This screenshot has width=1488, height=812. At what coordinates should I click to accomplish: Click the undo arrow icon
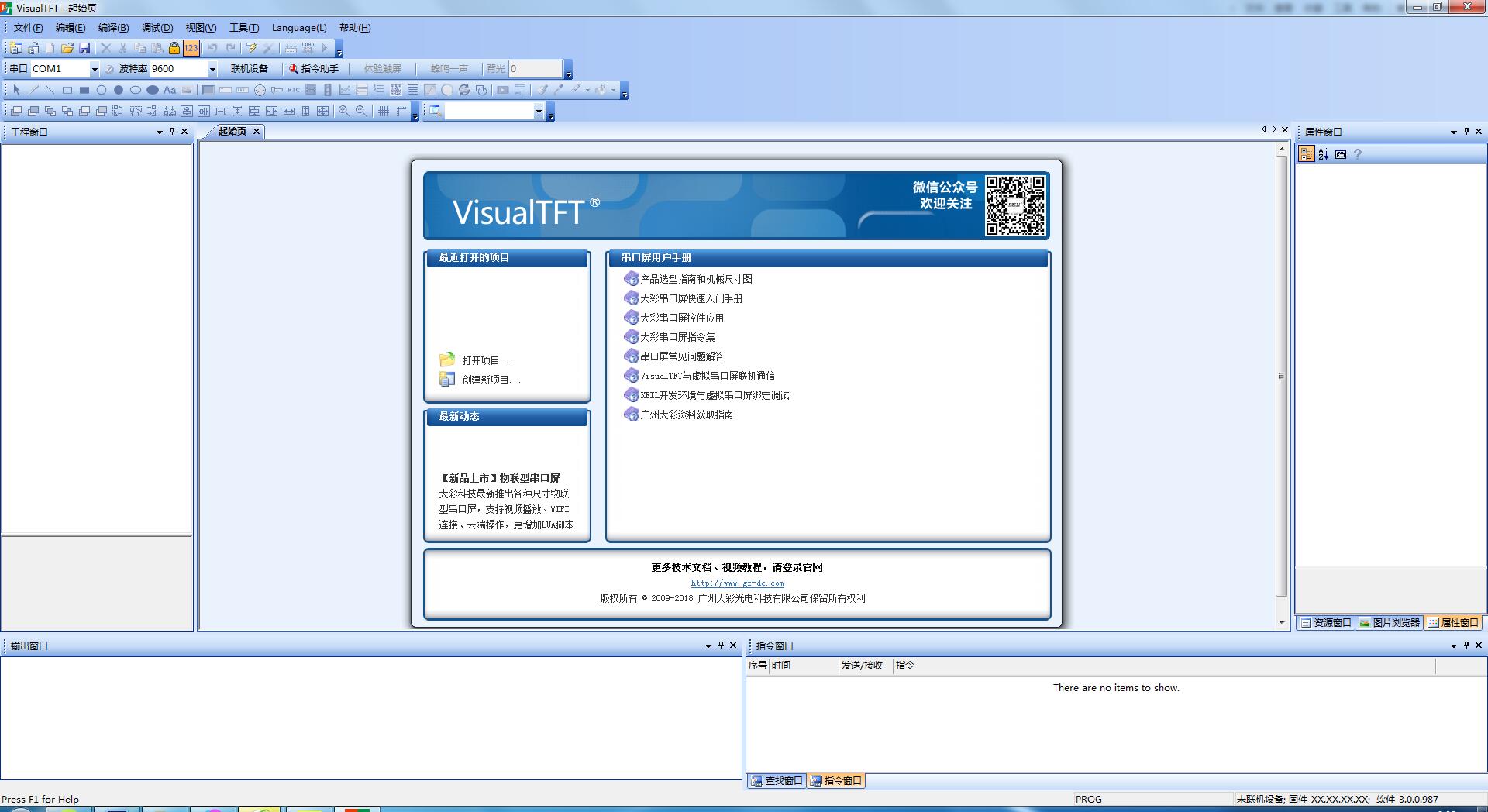(212, 48)
